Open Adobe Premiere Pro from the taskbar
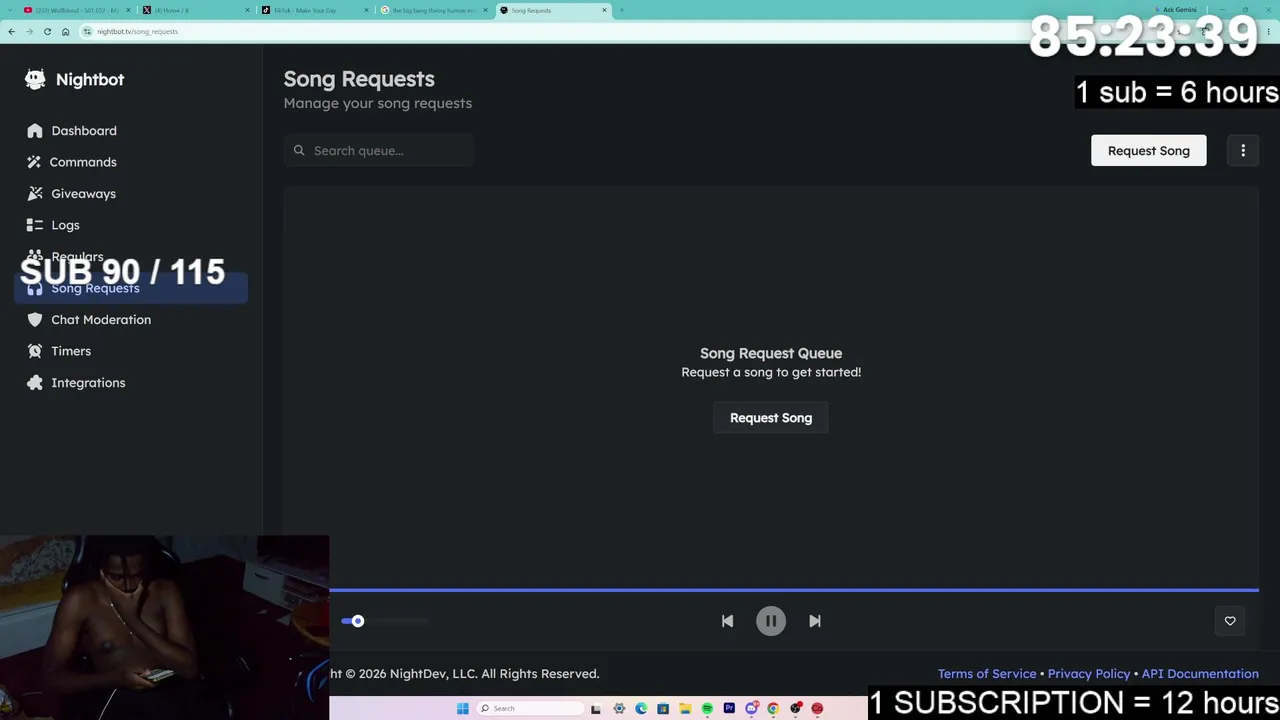 [x=729, y=709]
